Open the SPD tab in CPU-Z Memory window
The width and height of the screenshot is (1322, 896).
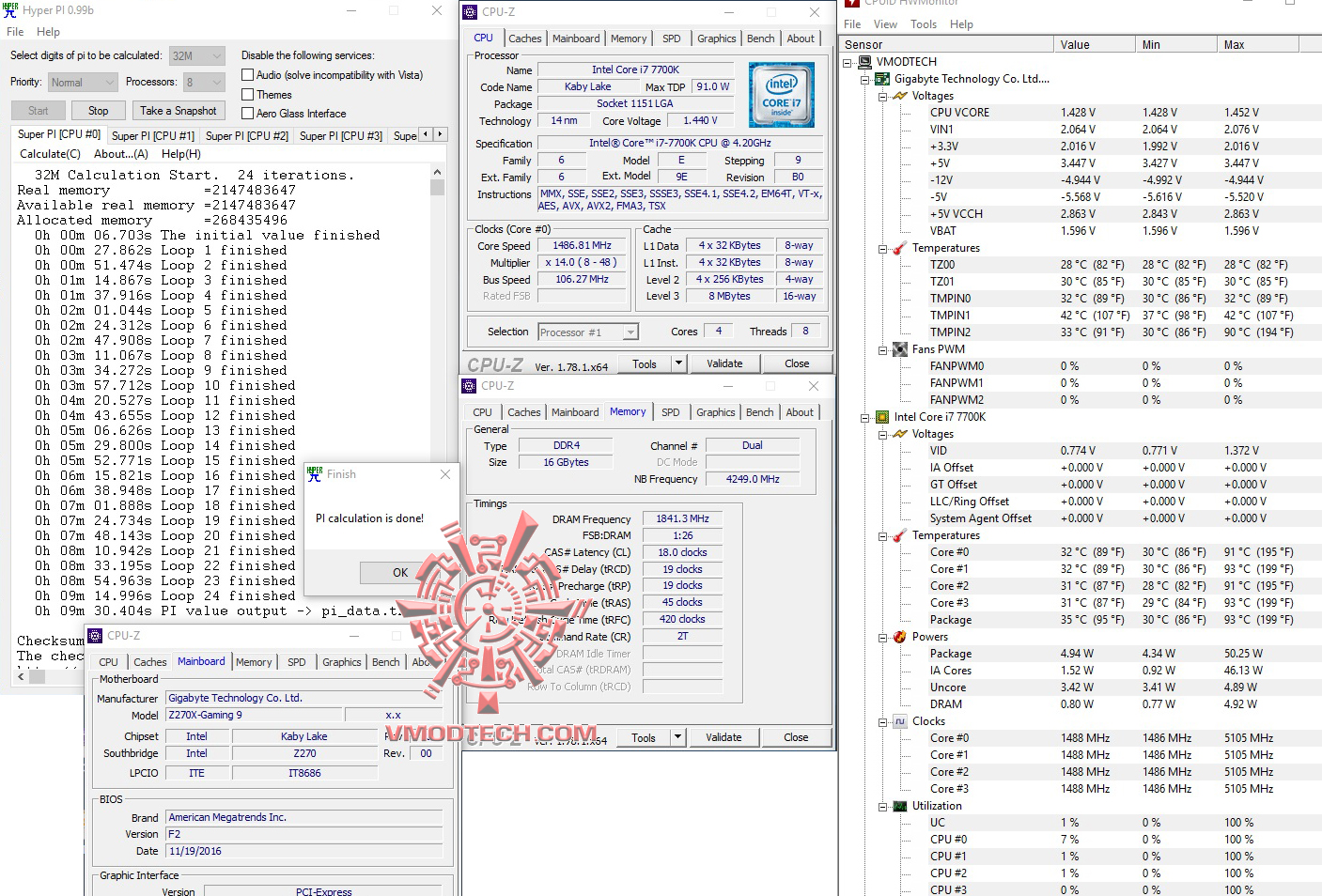click(x=670, y=412)
